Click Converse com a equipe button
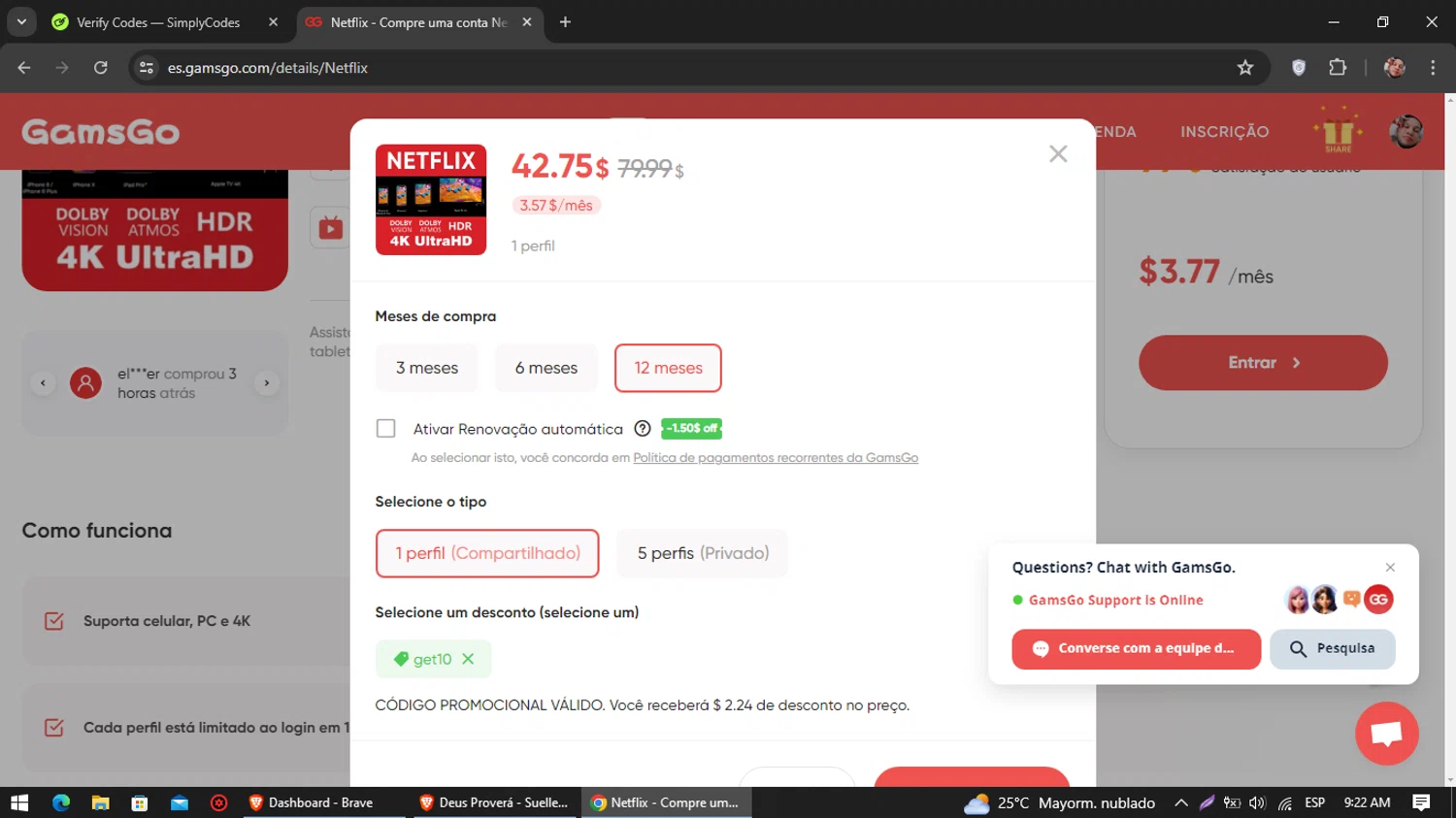The image size is (1456, 818). pyautogui.click(x=1136, y=648)
